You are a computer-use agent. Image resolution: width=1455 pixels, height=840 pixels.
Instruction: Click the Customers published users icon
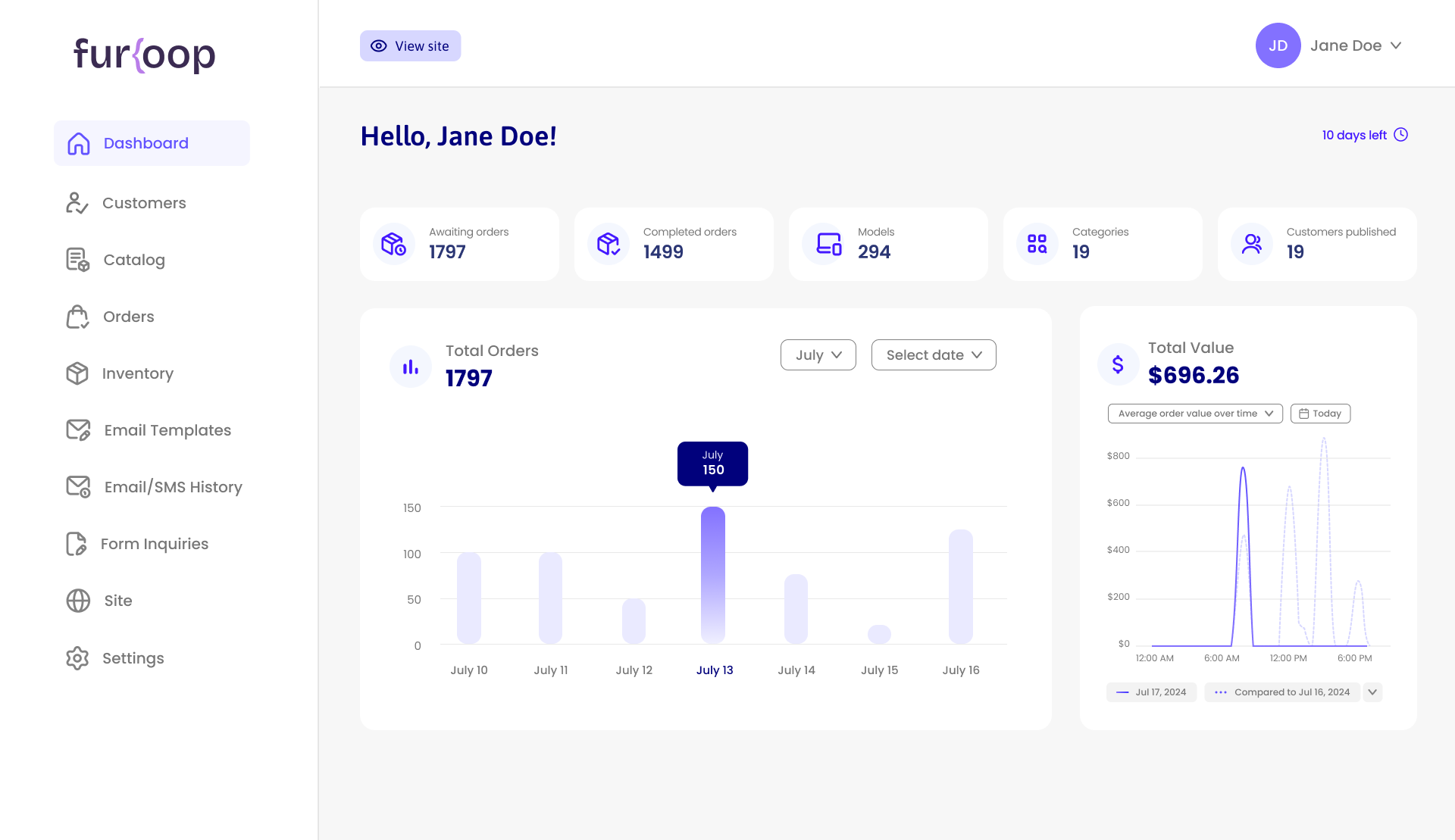1252,244
